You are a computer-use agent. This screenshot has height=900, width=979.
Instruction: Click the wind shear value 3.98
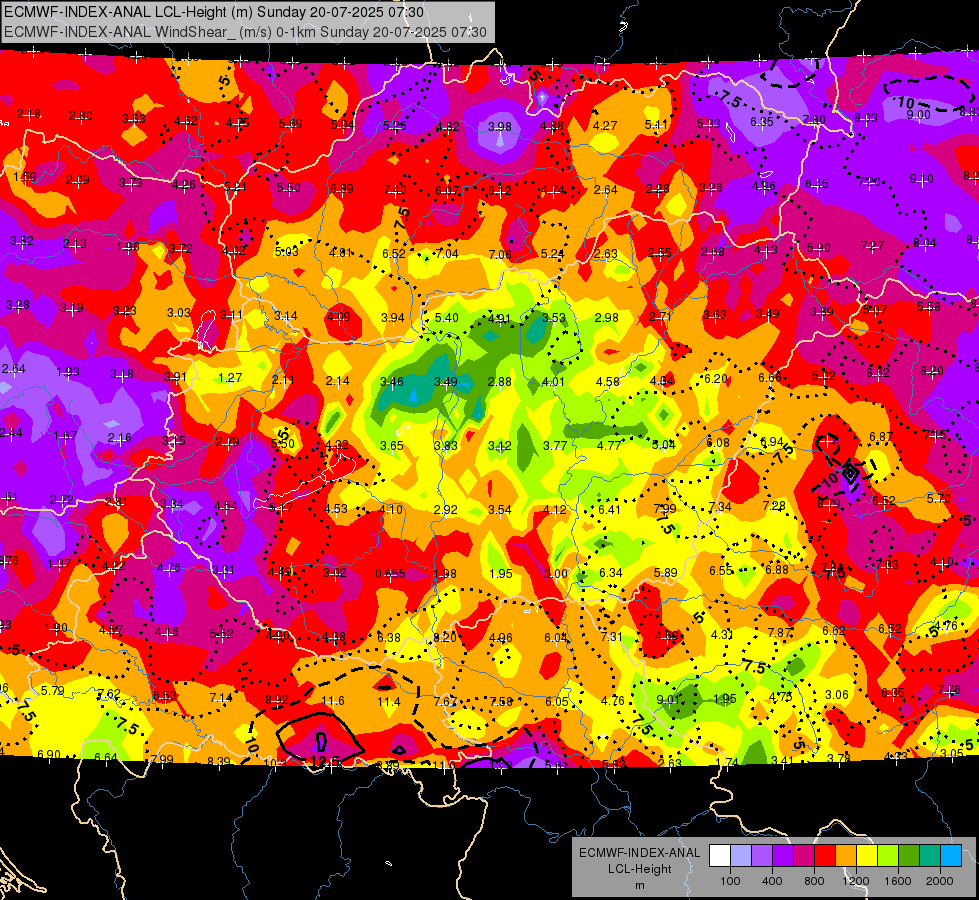pos(499,127)
